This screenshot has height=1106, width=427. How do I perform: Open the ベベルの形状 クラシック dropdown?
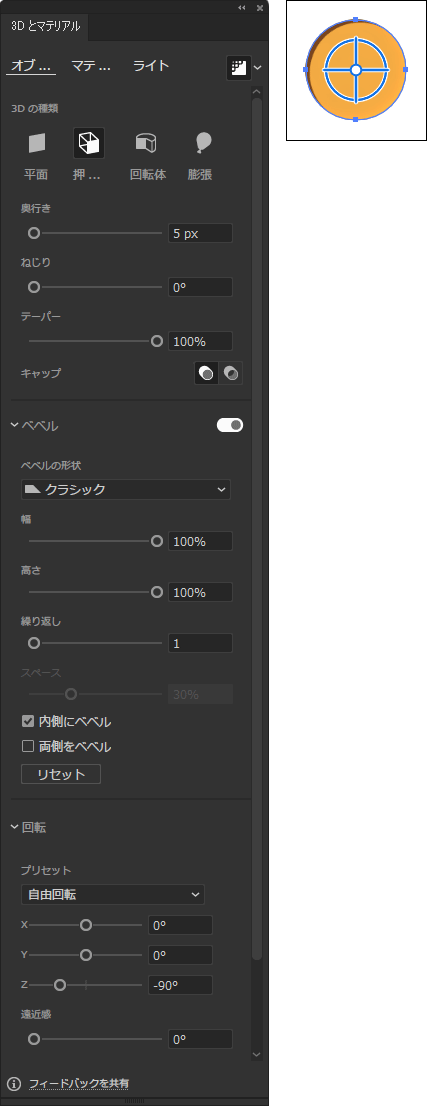click(x=126, y=489)
